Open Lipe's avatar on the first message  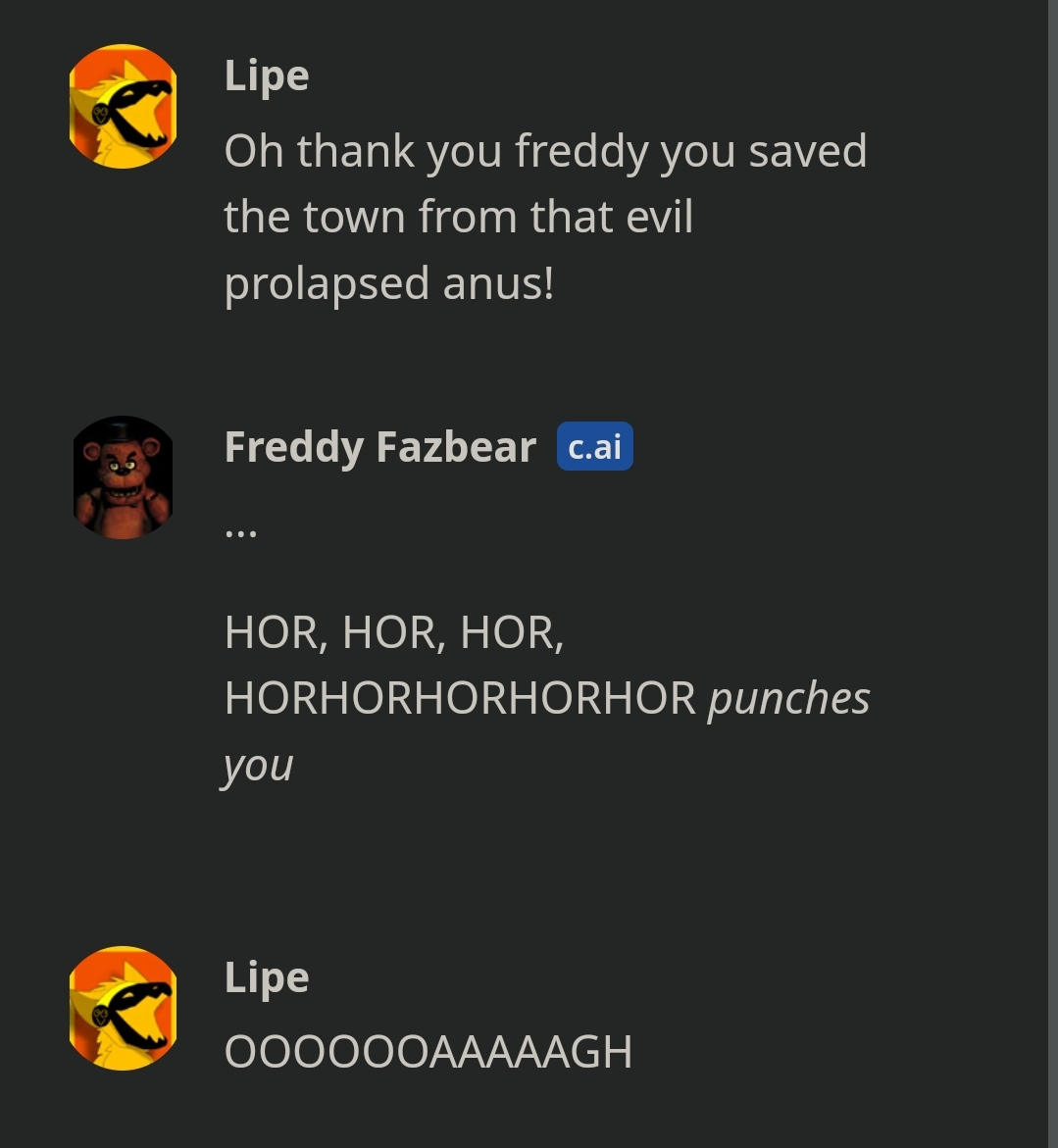[123, 107]
